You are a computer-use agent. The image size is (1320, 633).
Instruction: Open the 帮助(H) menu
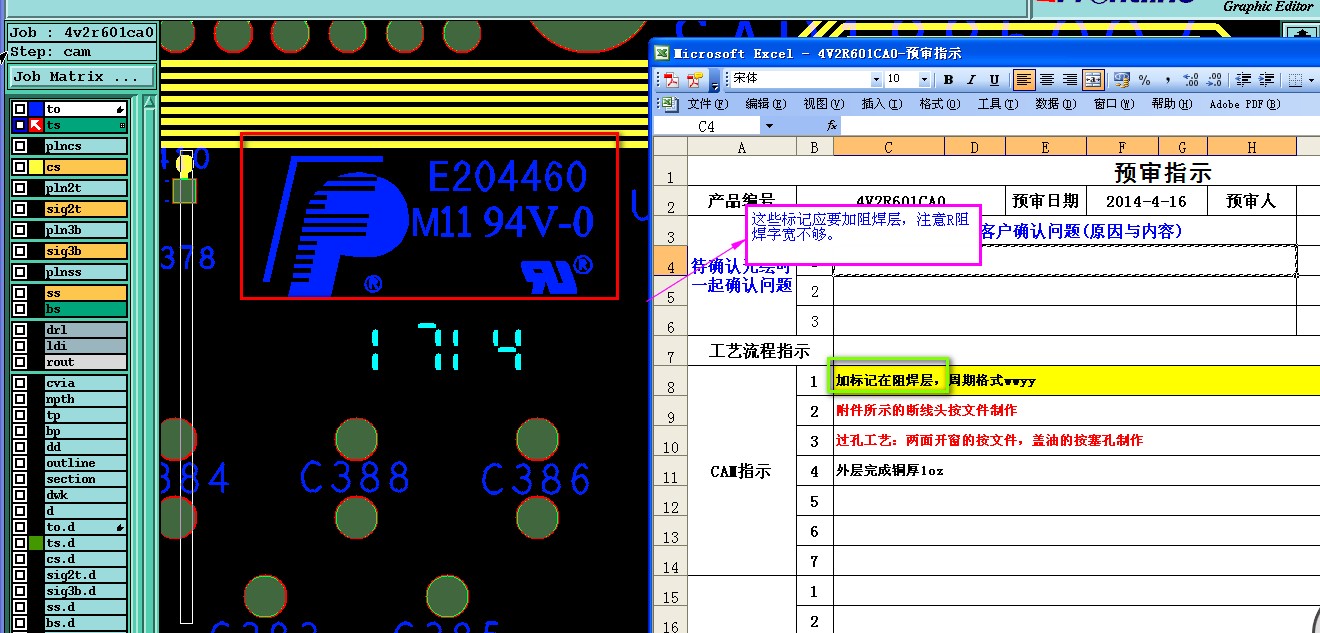1171,104
